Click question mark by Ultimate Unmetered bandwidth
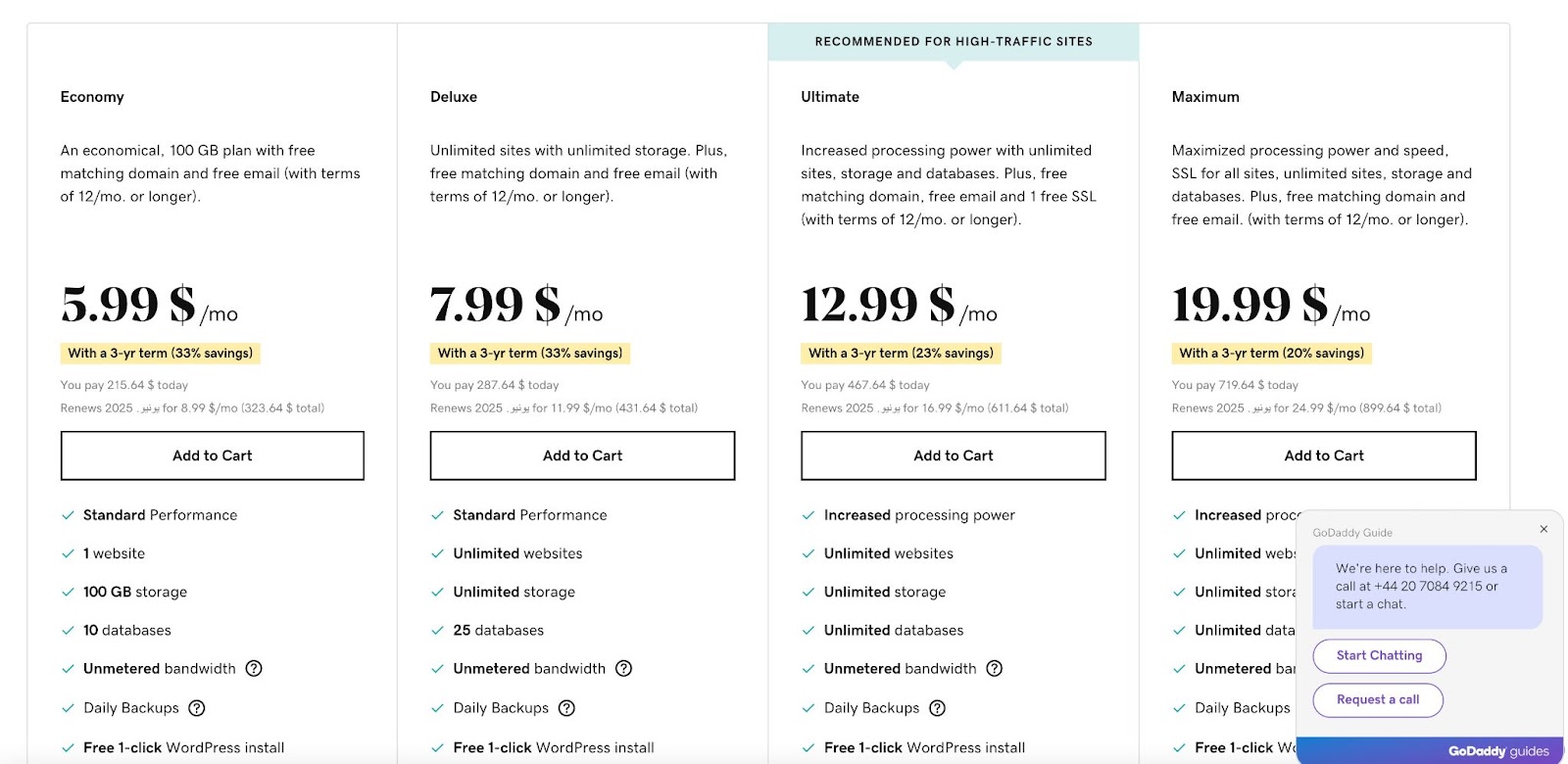The image size is (1568, 764). pos(995,669)
